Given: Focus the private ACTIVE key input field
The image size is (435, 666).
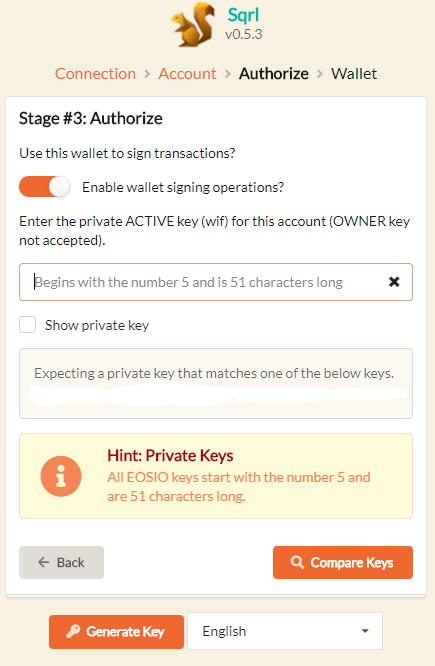Looking at the screenshot, I should tap(216, 282).
